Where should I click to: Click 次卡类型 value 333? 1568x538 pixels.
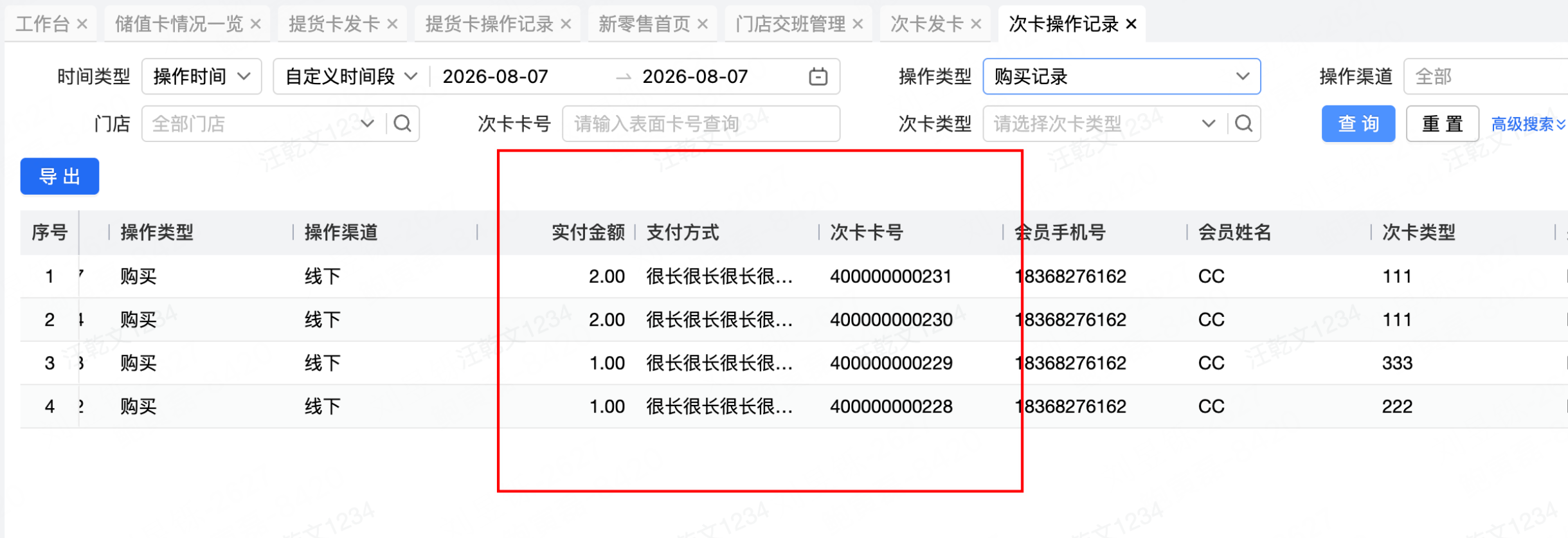pos(1397,363)
